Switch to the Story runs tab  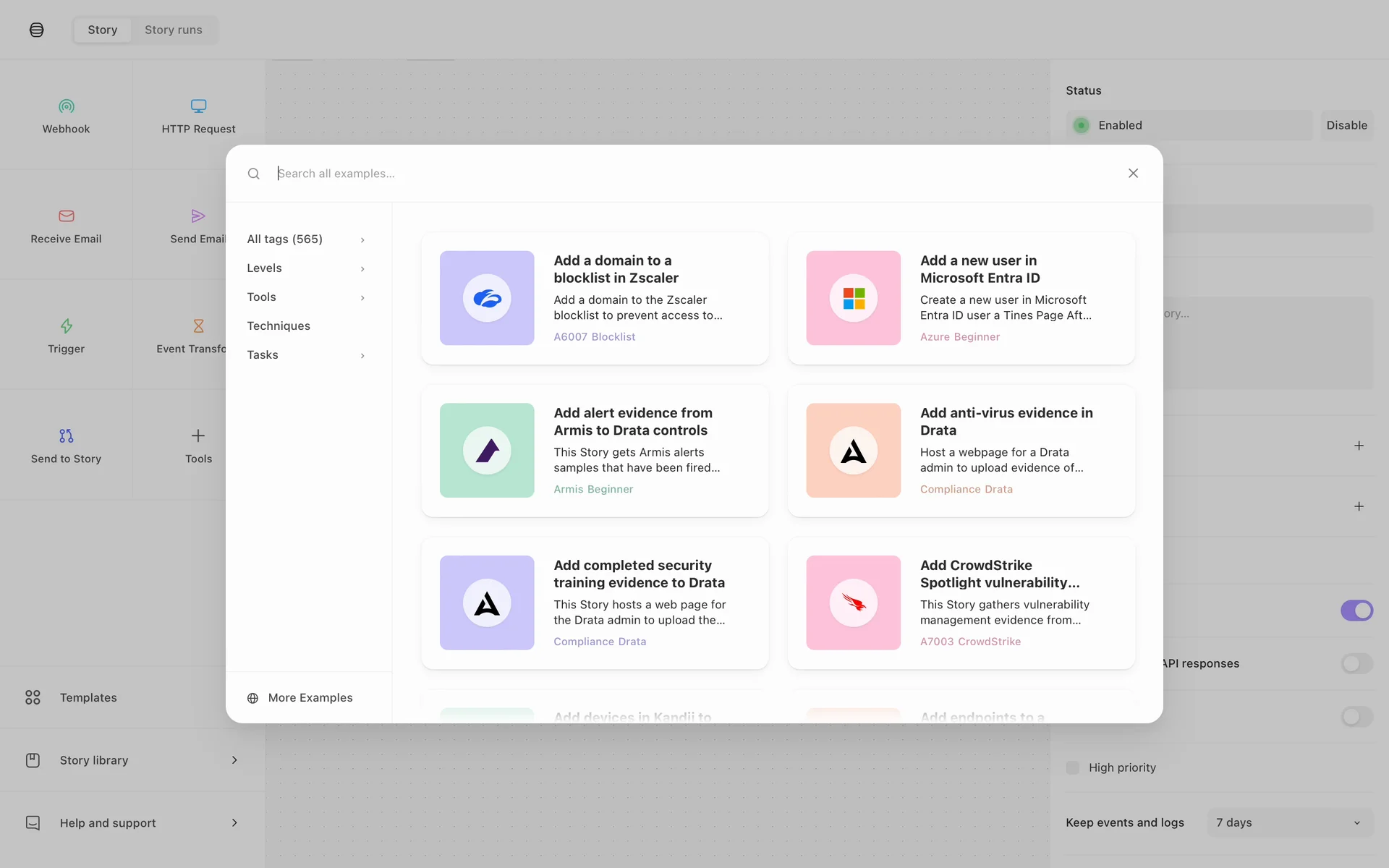[173, 30]
